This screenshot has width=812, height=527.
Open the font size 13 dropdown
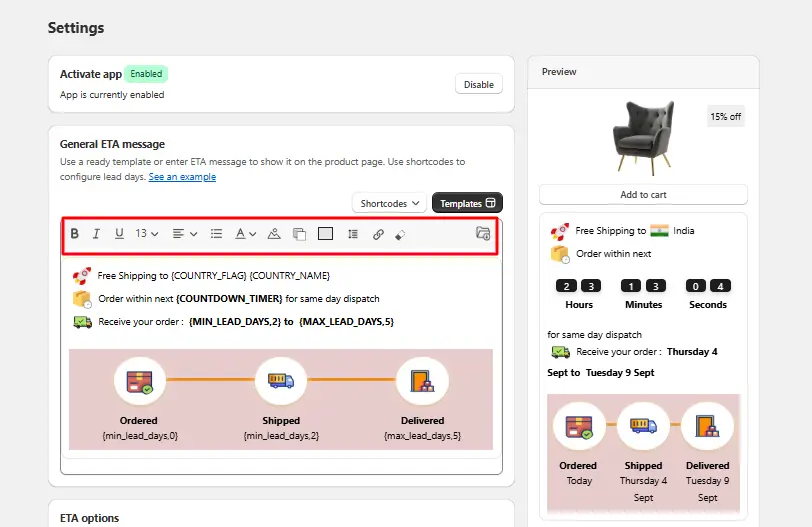[x=147, y=234]
